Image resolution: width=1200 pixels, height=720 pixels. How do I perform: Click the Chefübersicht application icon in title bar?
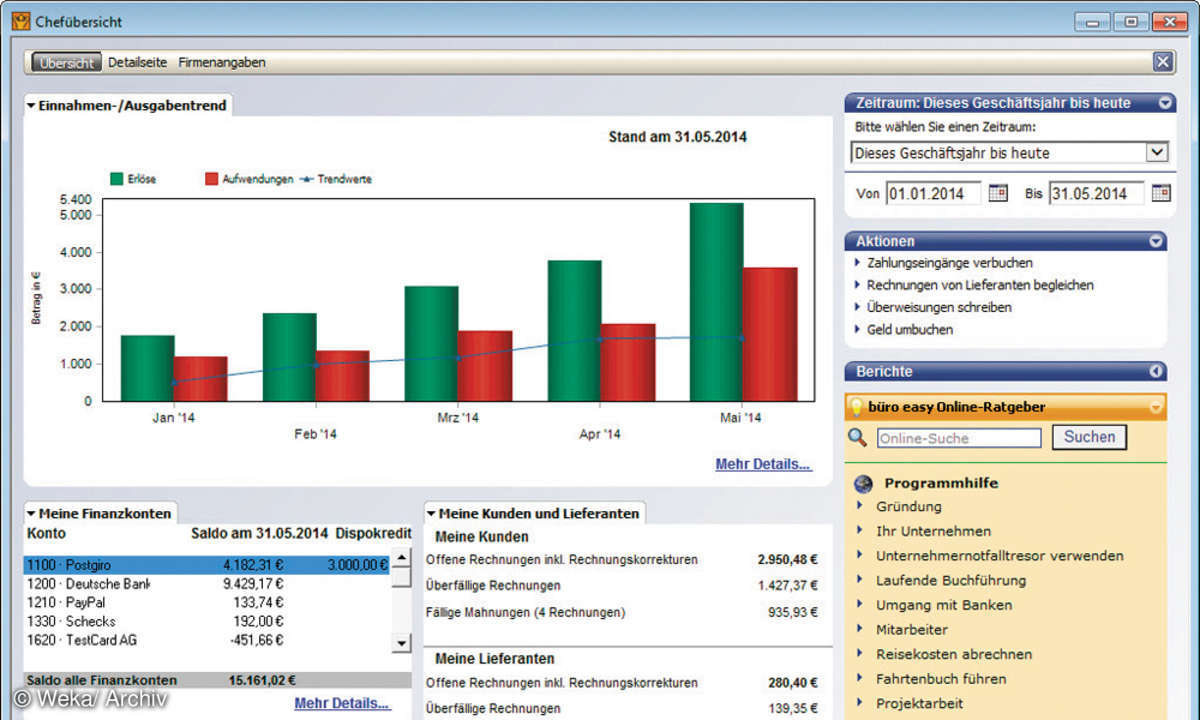click(20, 21)
